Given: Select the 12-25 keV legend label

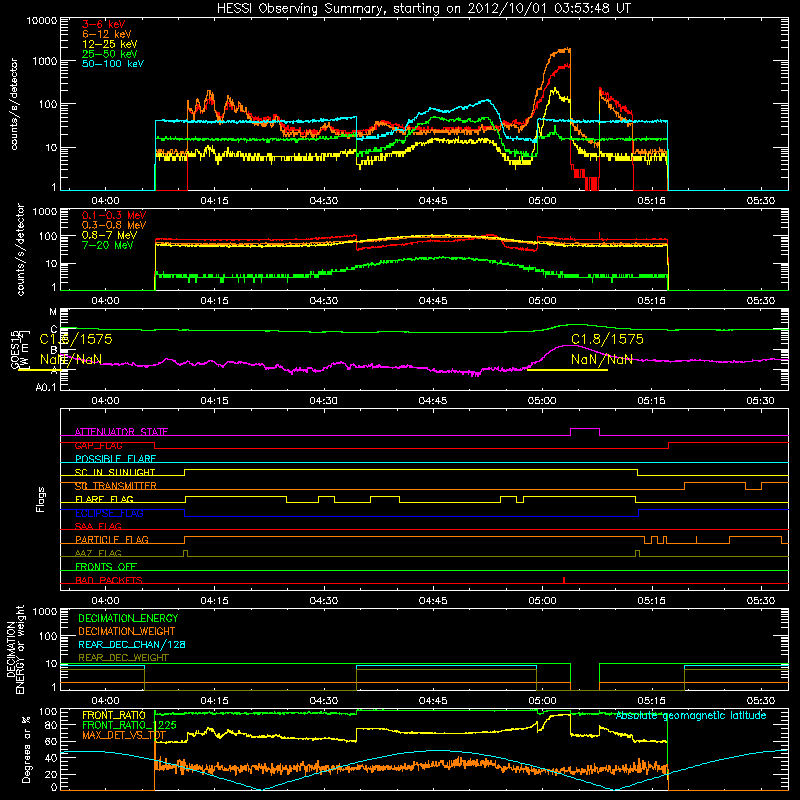Looking at the screenshot, I should point(110,44).
